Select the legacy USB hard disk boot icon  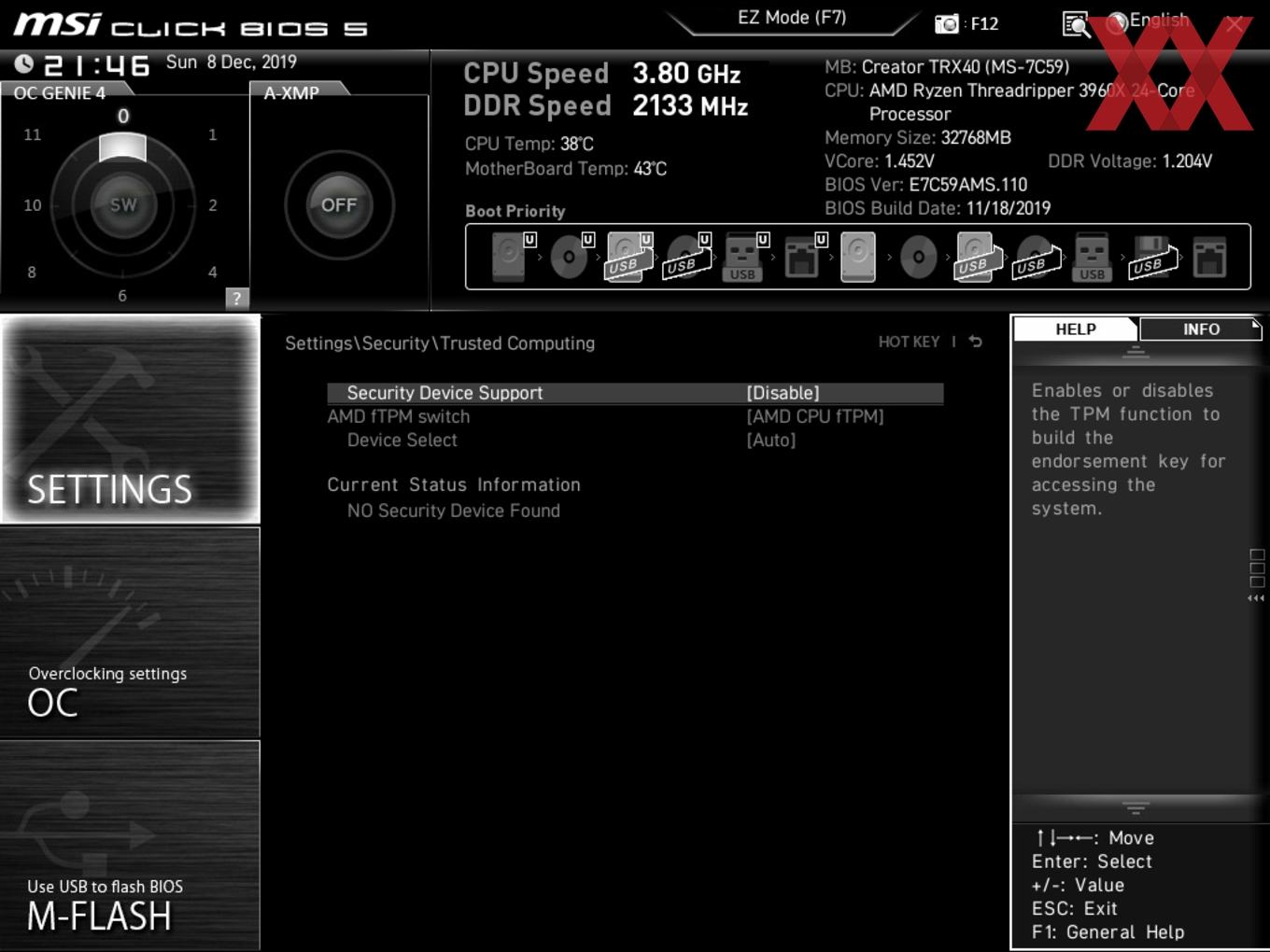977,256
